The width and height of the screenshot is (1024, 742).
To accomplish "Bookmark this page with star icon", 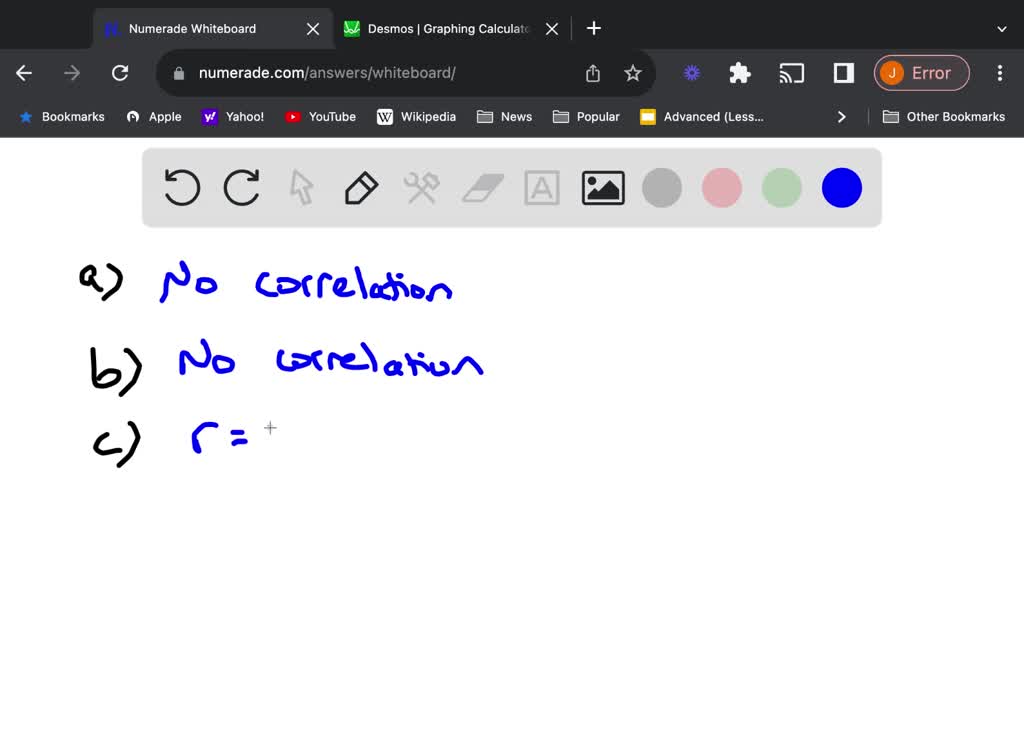I will (633, 73).
